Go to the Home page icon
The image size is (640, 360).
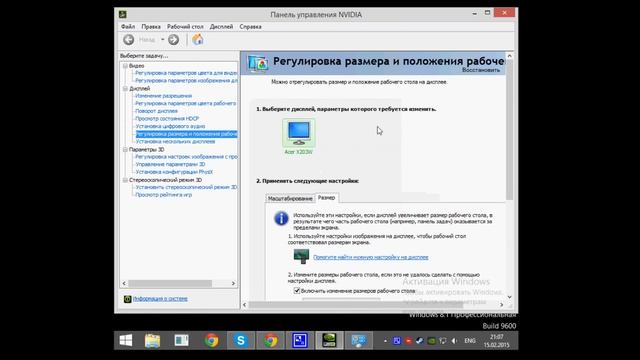[198, 40]
